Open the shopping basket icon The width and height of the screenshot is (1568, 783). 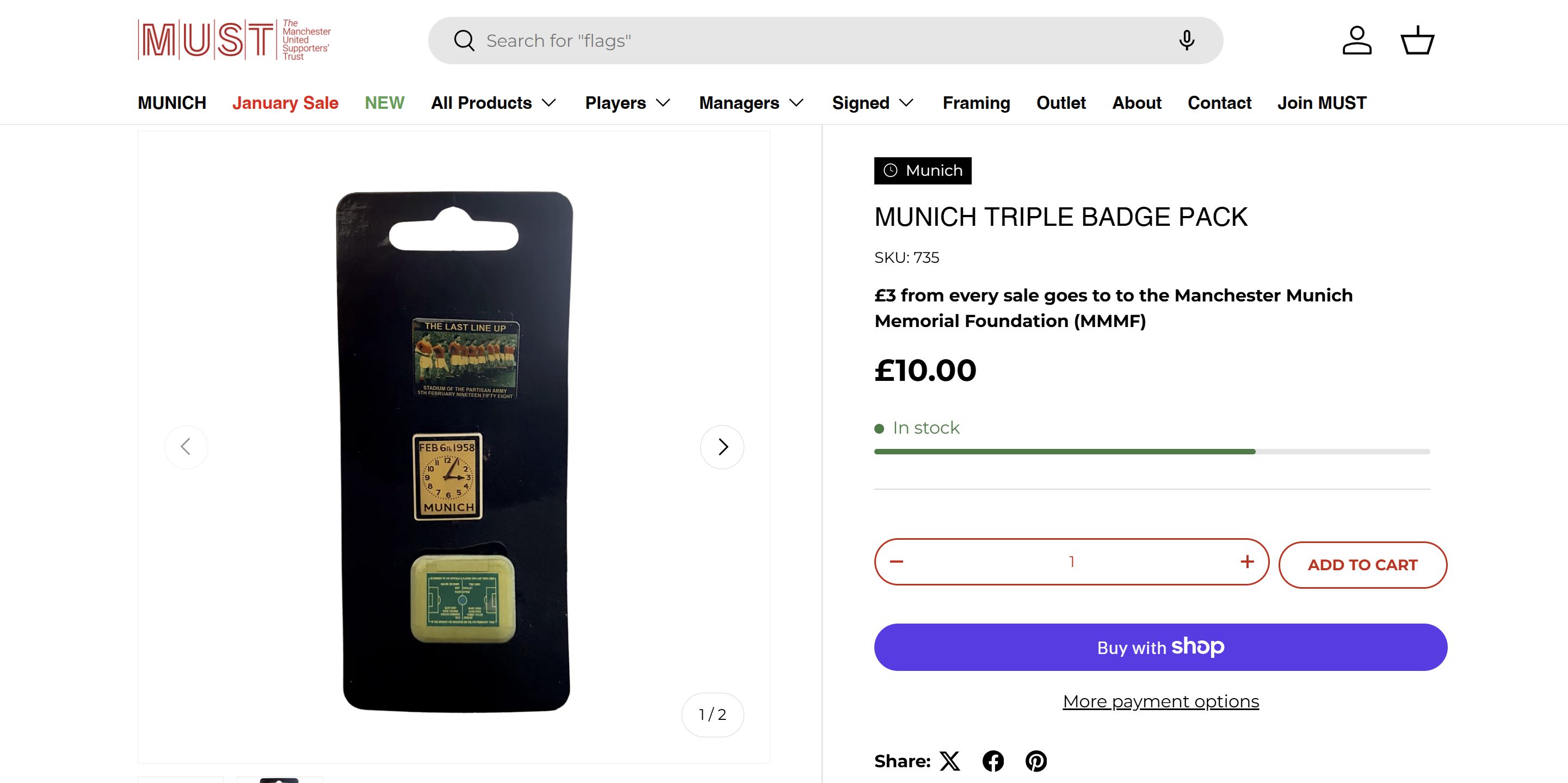coord(1417,40)
